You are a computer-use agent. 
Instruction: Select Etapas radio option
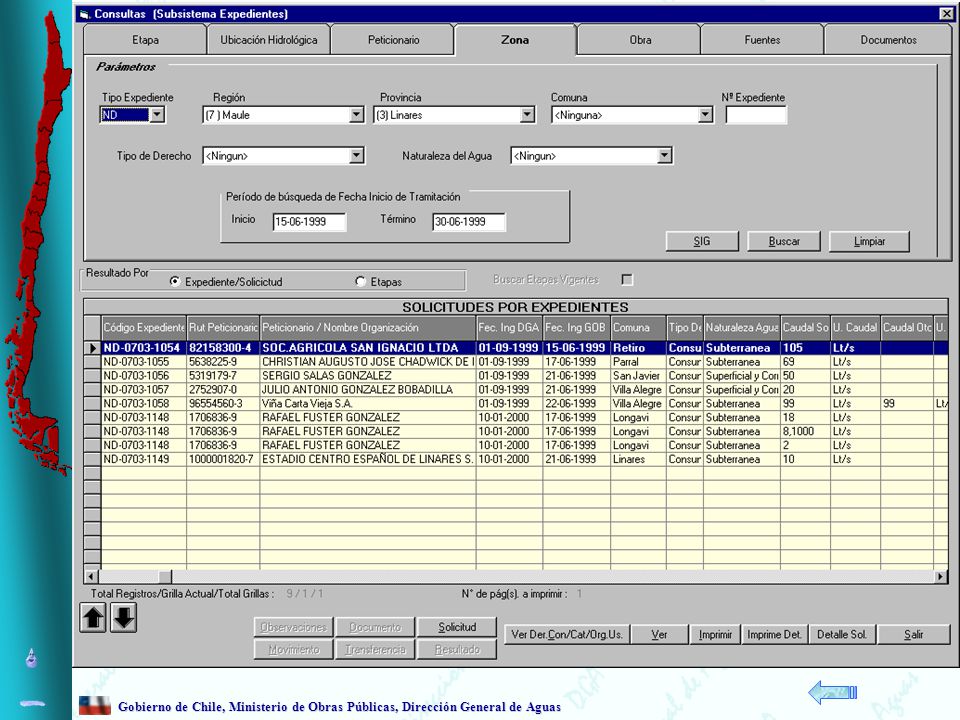(x=361, y=282)
